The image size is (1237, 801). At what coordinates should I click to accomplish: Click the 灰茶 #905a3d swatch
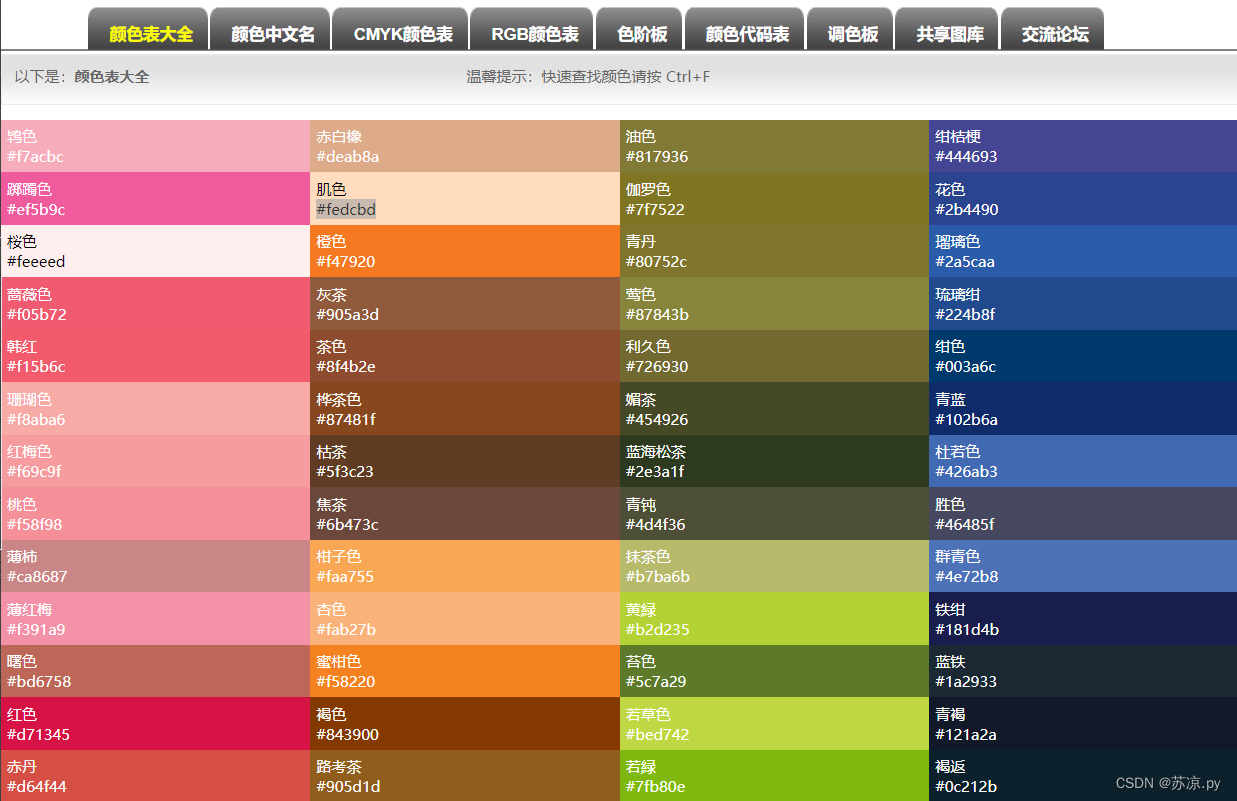[465, 303]
